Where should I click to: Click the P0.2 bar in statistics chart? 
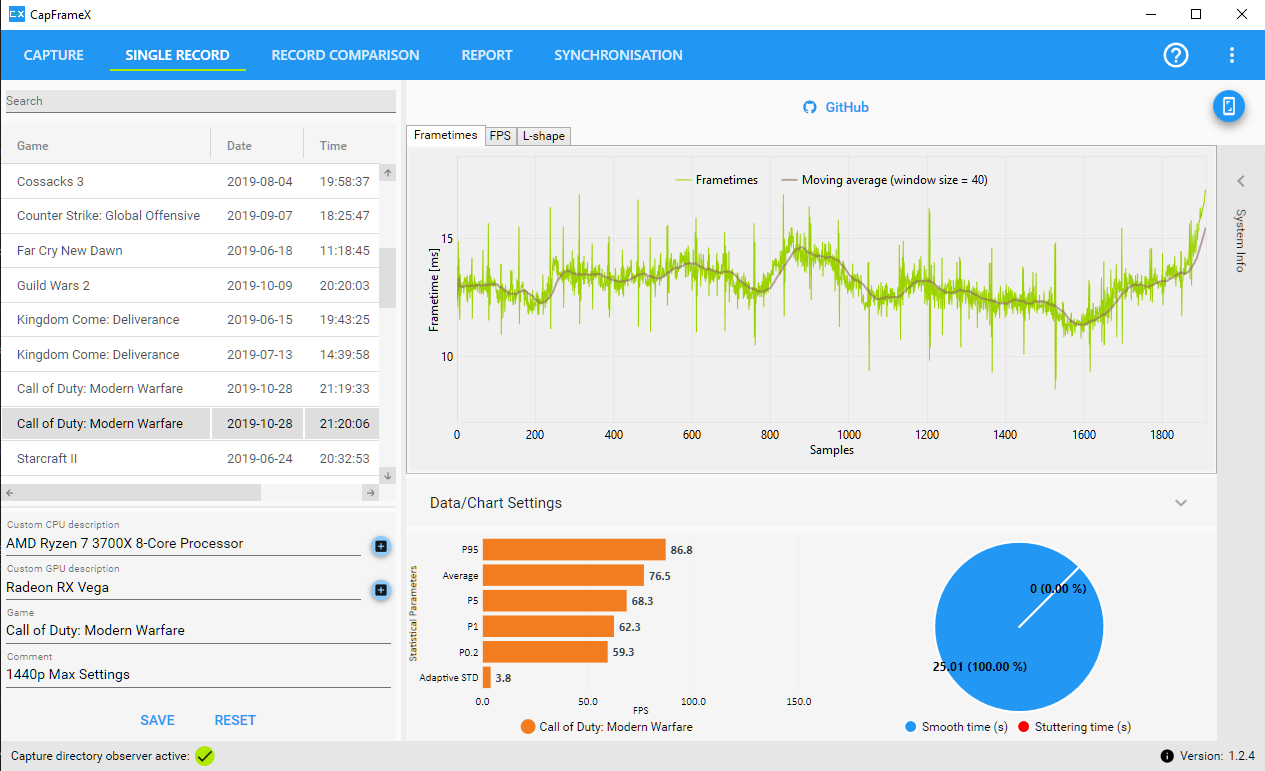545,652
